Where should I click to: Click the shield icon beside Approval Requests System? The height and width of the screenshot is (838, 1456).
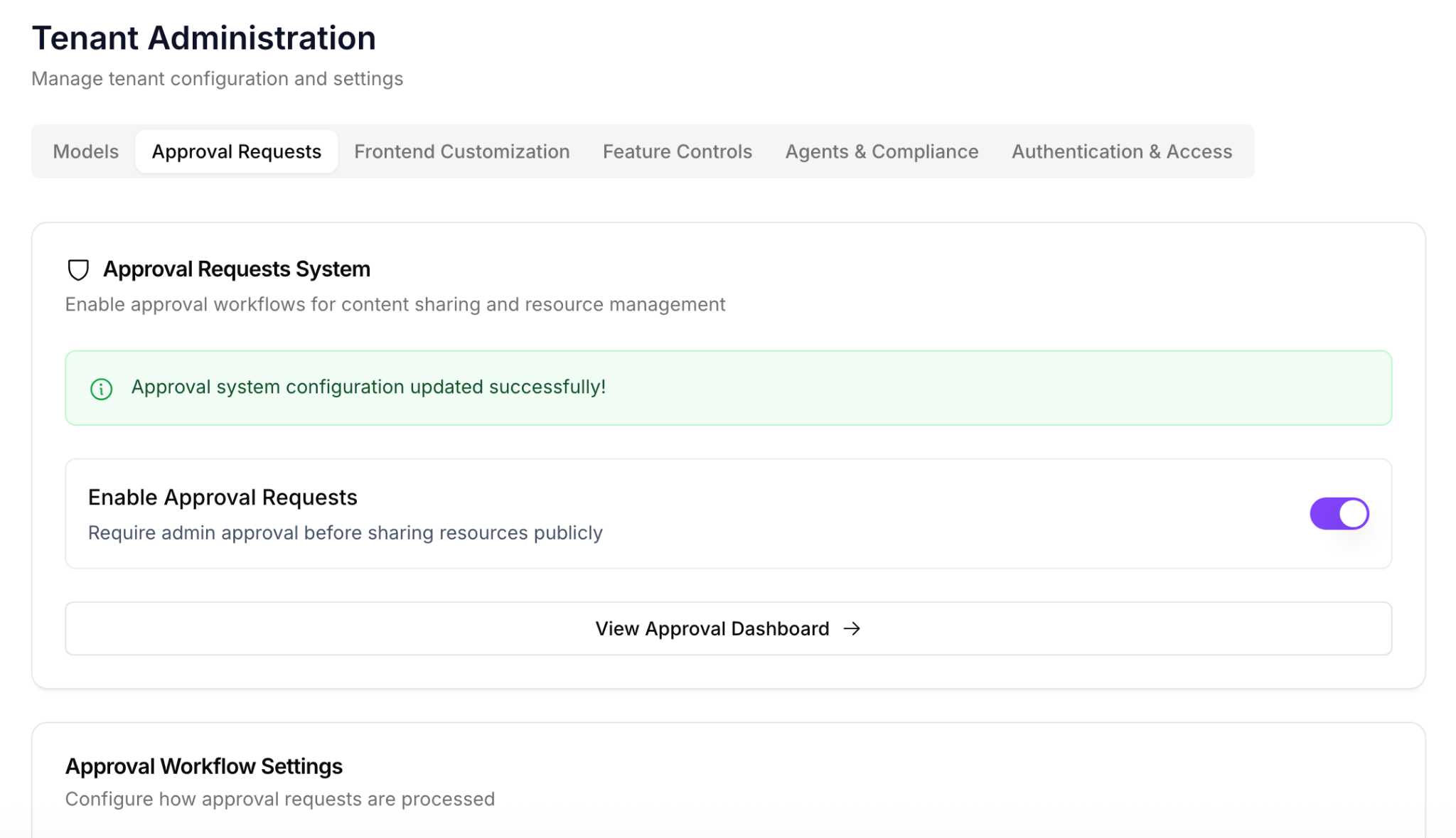(x=77, y=269)
